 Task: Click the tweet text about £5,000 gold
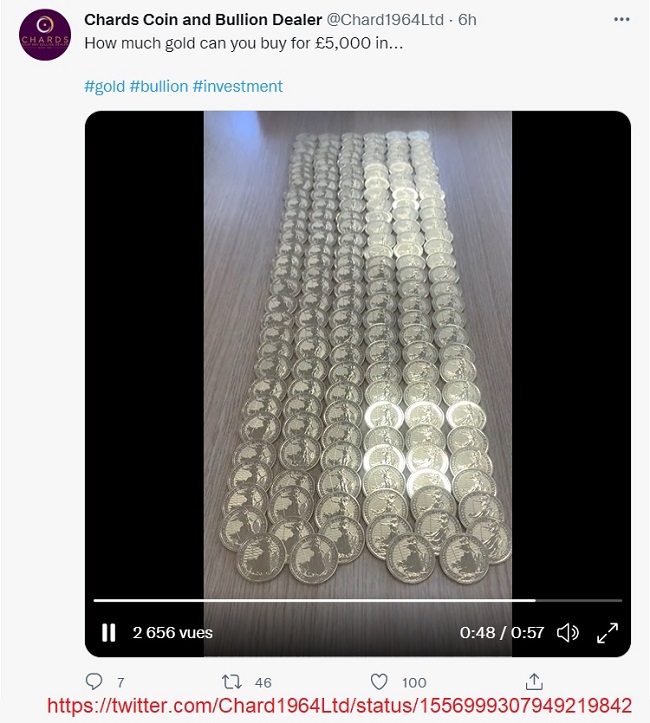(244, 43)
